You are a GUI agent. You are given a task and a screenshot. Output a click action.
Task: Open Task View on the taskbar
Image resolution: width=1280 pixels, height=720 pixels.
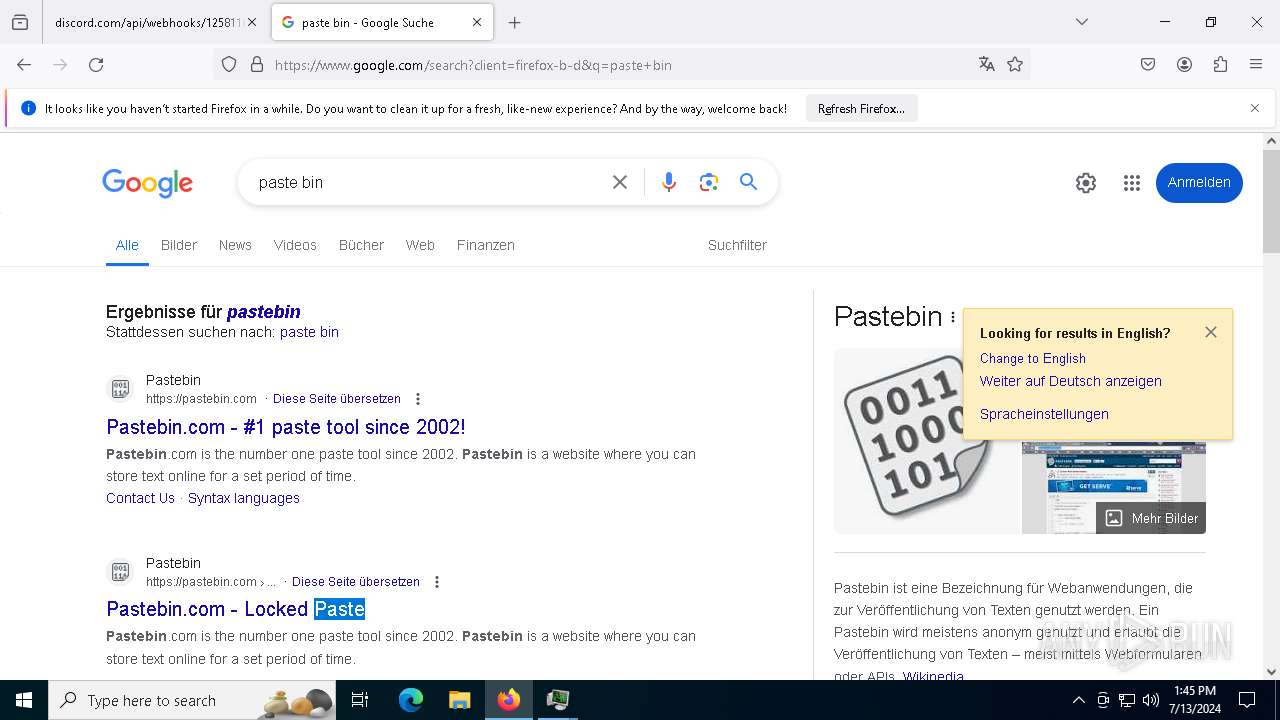[x=360, y=700]
